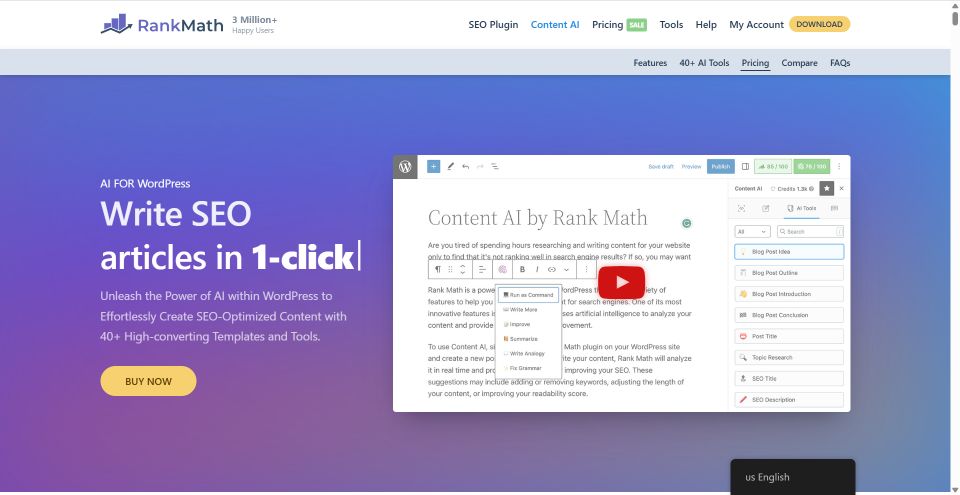The height and width of the screenshot is (495, 960).
Task: Expand the more formatting options chevron
Action: point(566,269)
